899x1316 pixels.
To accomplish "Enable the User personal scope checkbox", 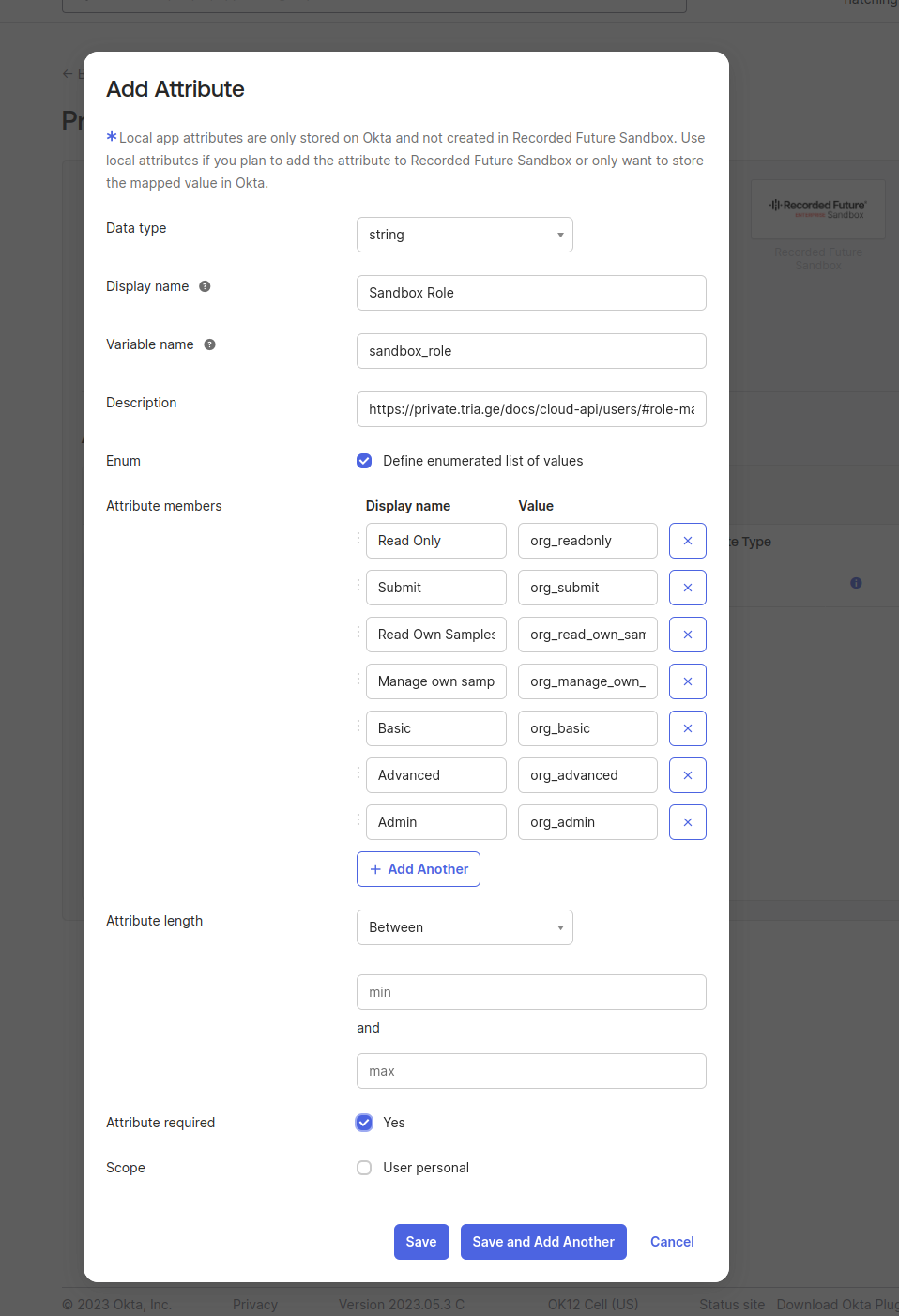I will [364, 1168].
